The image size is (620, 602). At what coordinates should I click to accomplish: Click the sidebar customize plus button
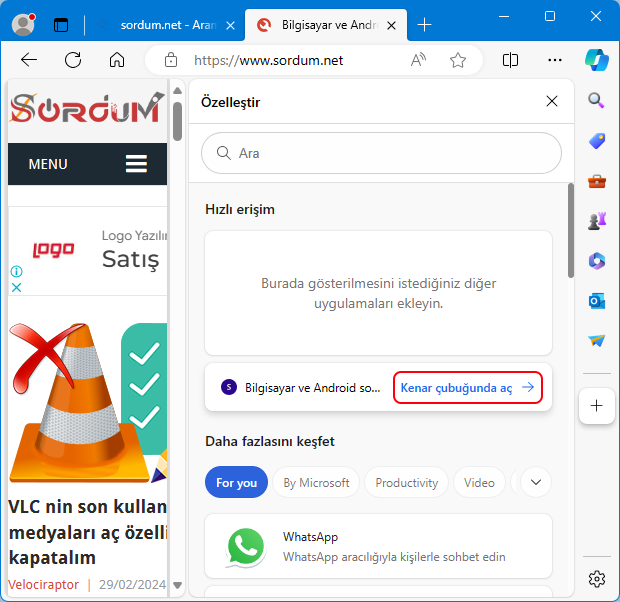[x=596, y=406]
